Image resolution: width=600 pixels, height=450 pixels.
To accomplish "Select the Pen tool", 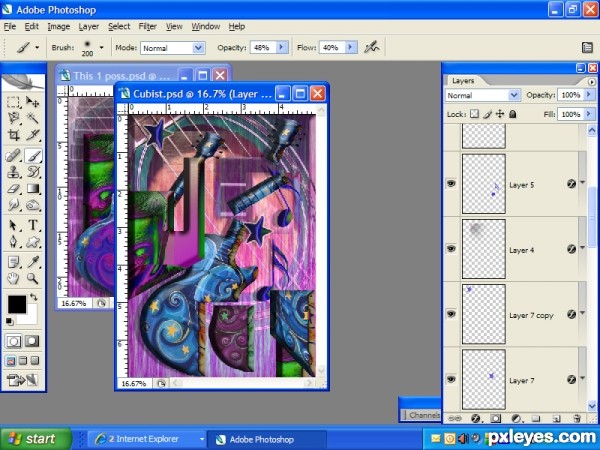I will (x=13, y=241).
